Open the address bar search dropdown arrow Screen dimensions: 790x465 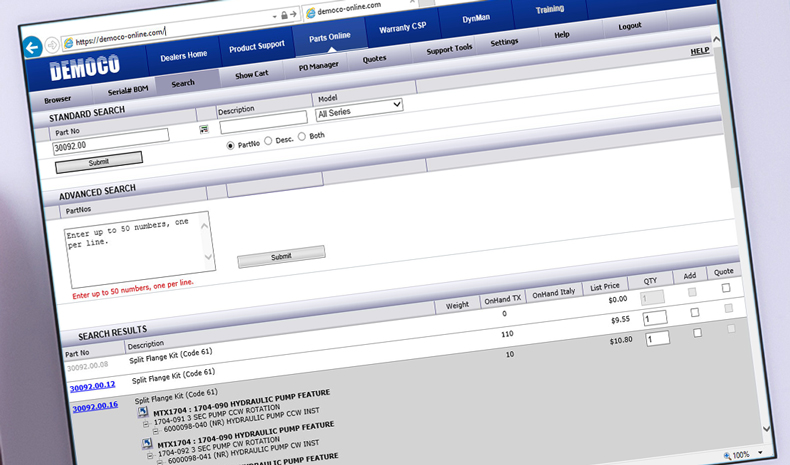(x=273, y=18)
